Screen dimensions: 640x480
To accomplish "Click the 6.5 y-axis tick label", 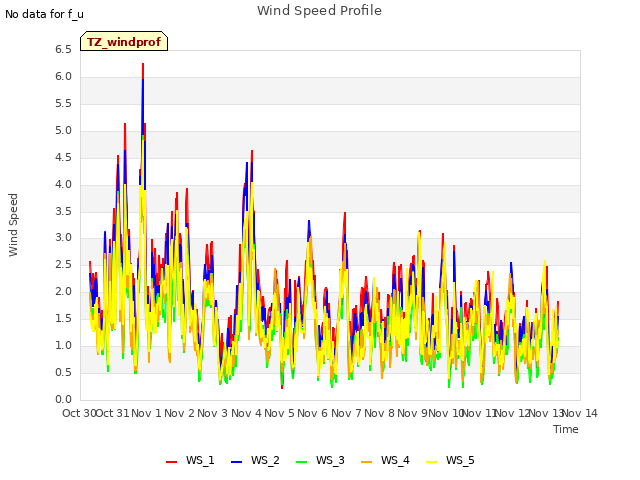I will (63, 49).
